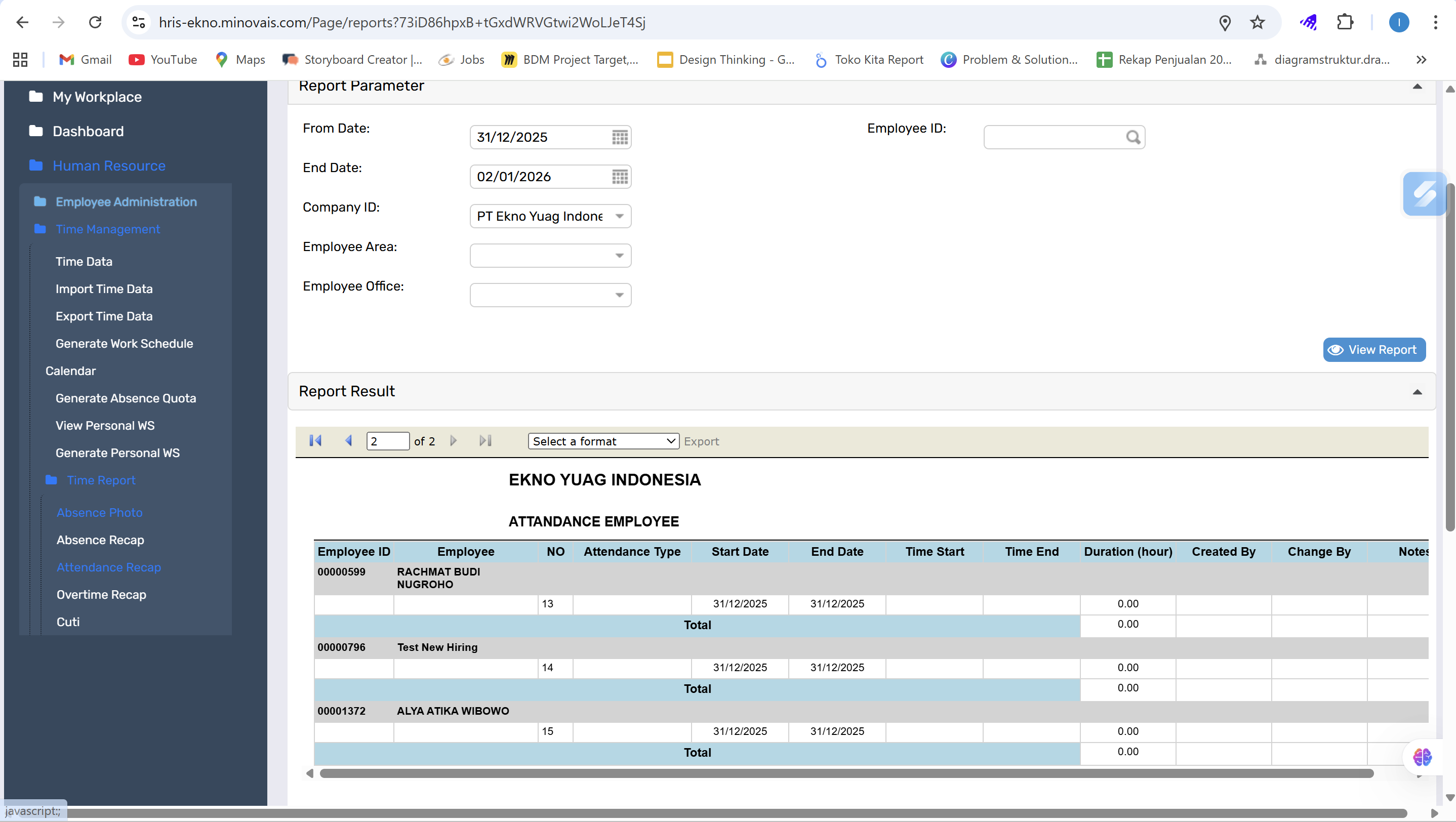This screenshot has width=1456, height=822.
Task: Open the From Date calendar picker
Action: pyautogui.click(x=620, y=137)
